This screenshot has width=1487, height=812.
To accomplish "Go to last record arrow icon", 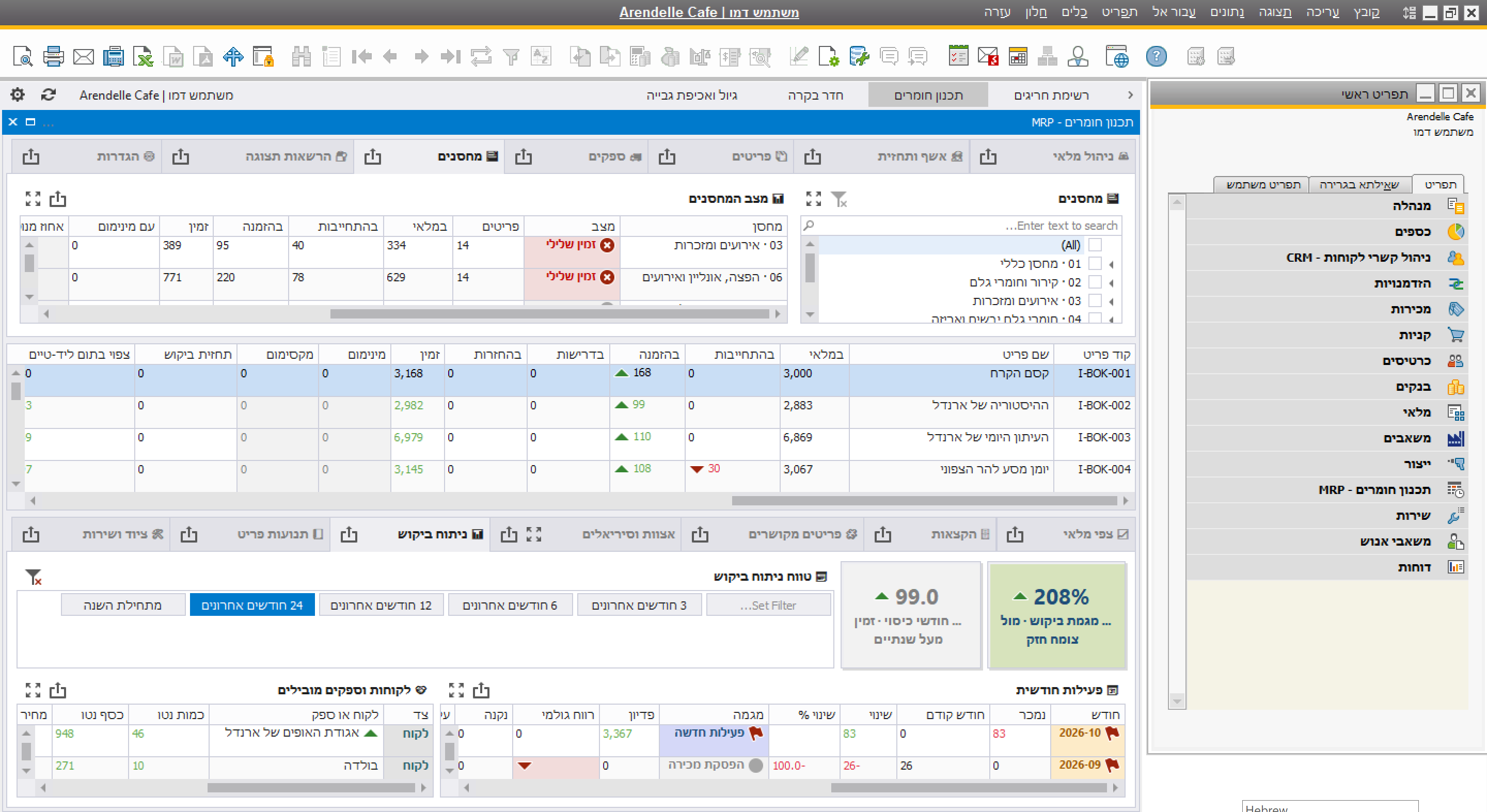I will click(x=450, y=57).
